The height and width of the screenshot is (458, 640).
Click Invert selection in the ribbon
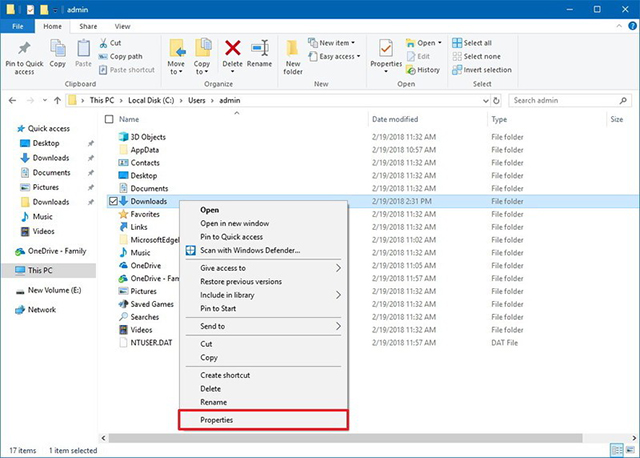[482, 70]
